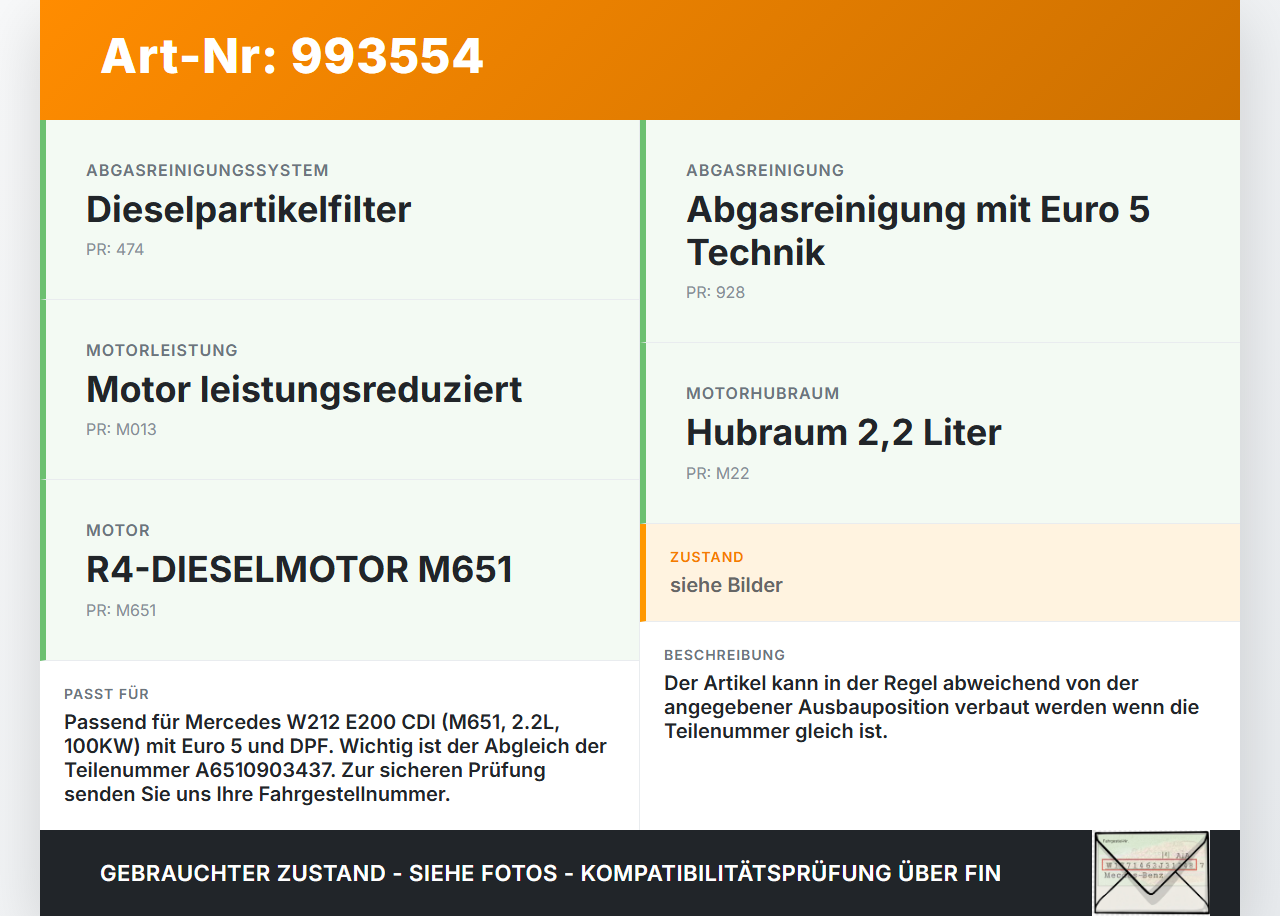Click the PR: M651 code
This screenshot has width=1280, height=916.
tap(122, 610)
